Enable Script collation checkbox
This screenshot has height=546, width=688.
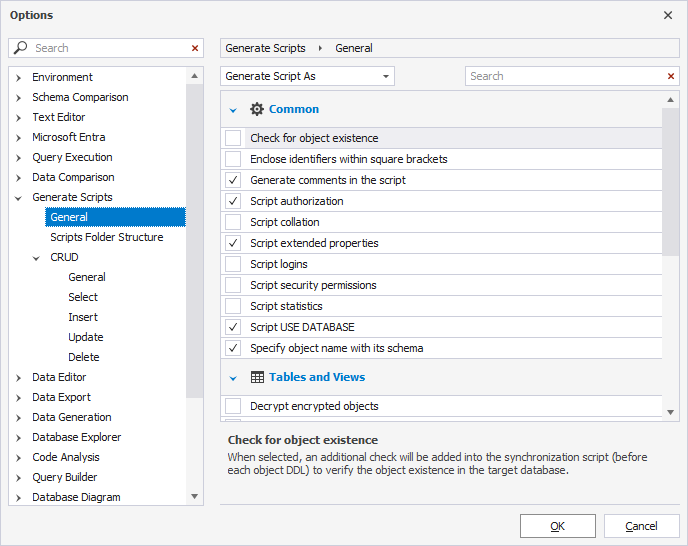(x=233, y=222)
